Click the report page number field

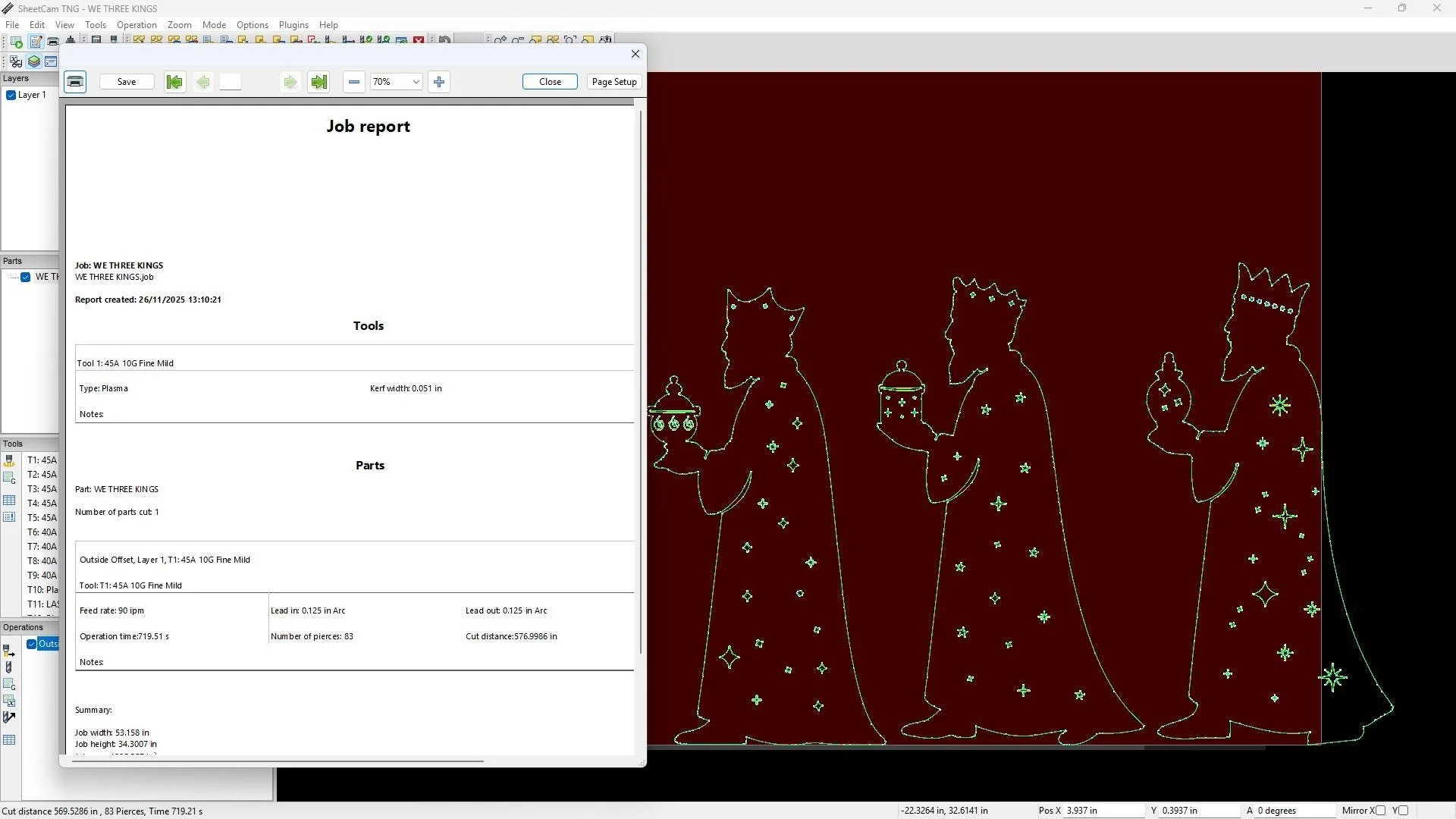(x=231, y=82)
